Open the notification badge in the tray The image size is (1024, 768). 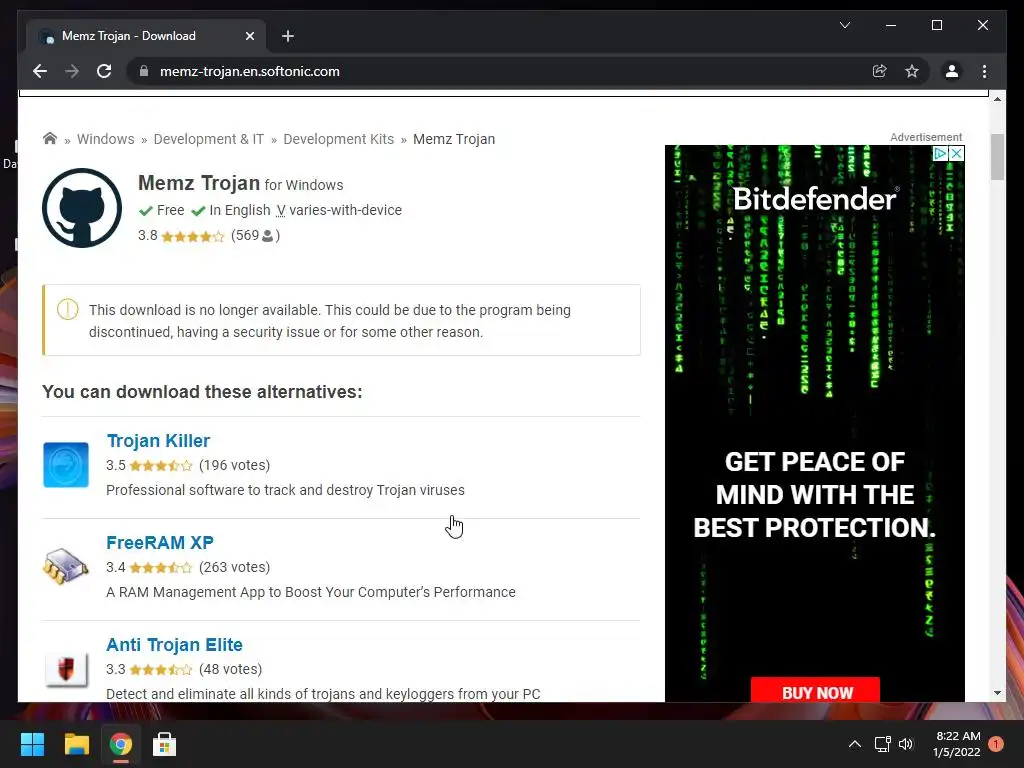point(996,744)
